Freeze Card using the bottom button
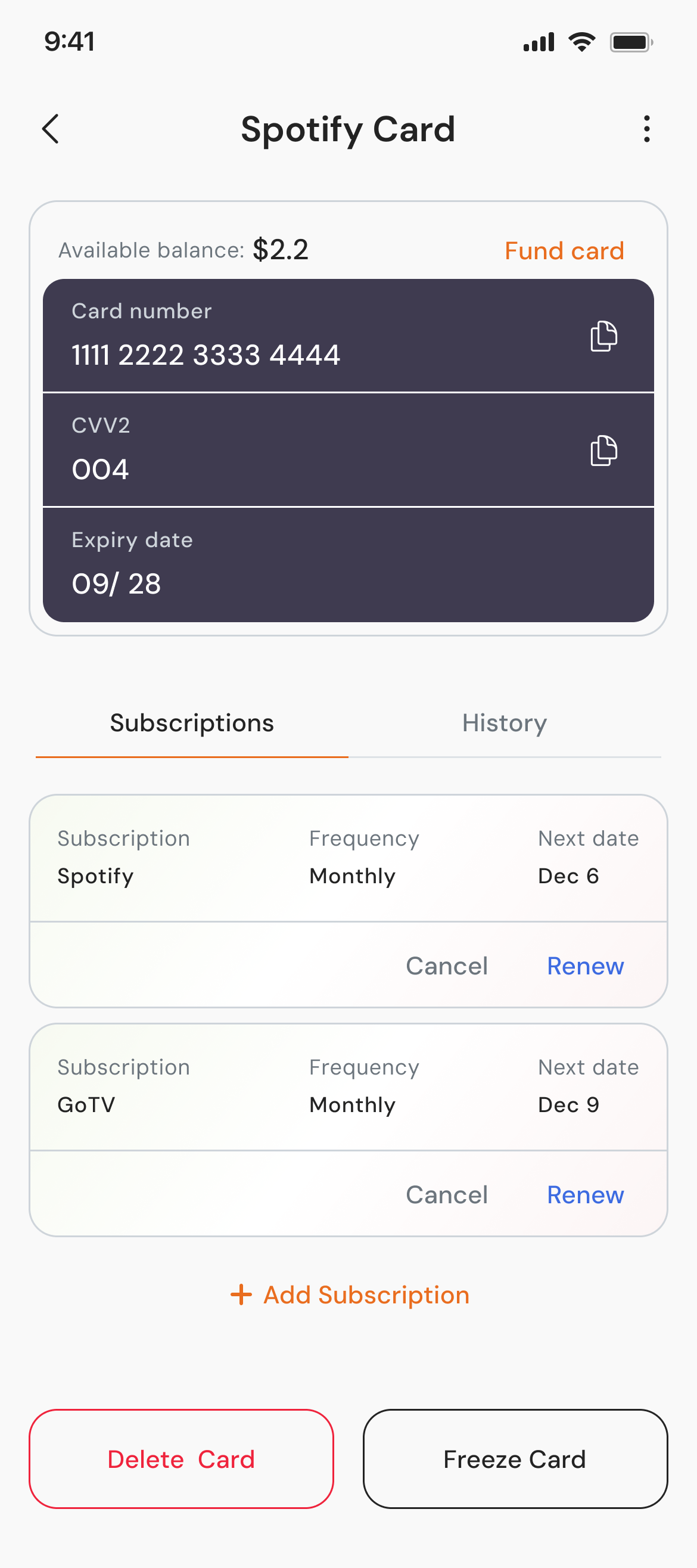 pos(515,1459)
